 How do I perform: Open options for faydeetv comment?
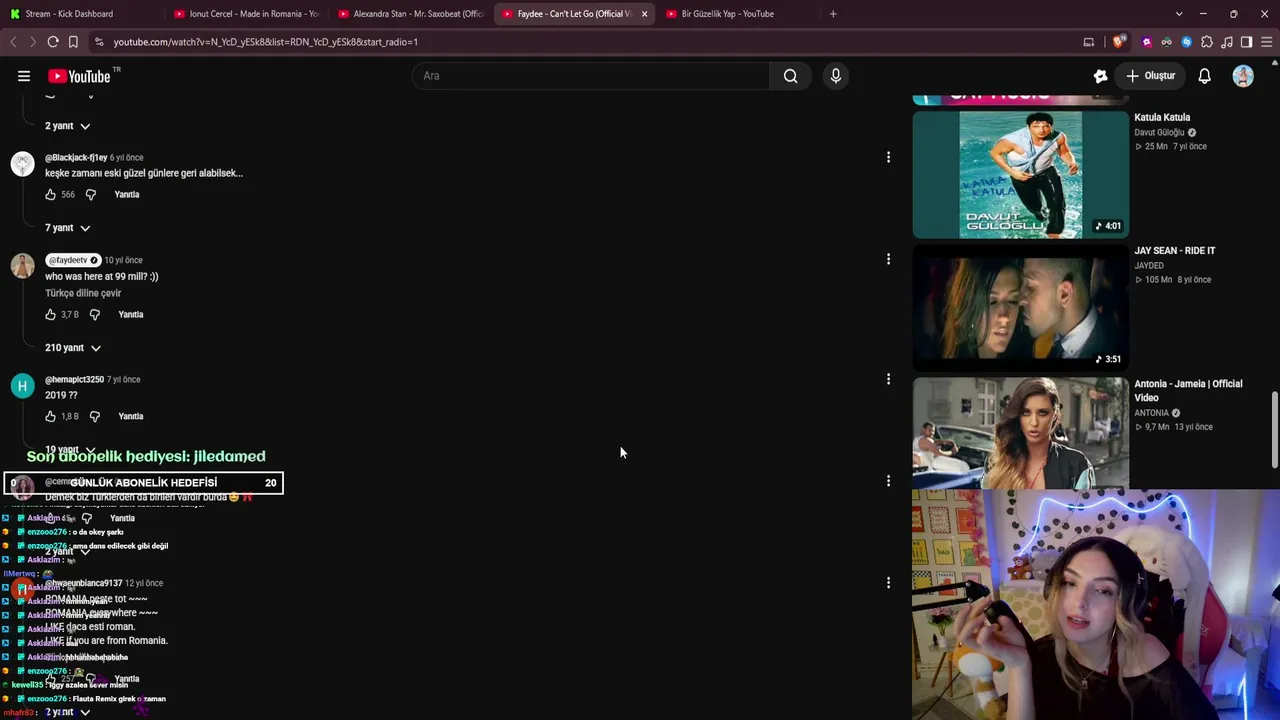point(888,259)
